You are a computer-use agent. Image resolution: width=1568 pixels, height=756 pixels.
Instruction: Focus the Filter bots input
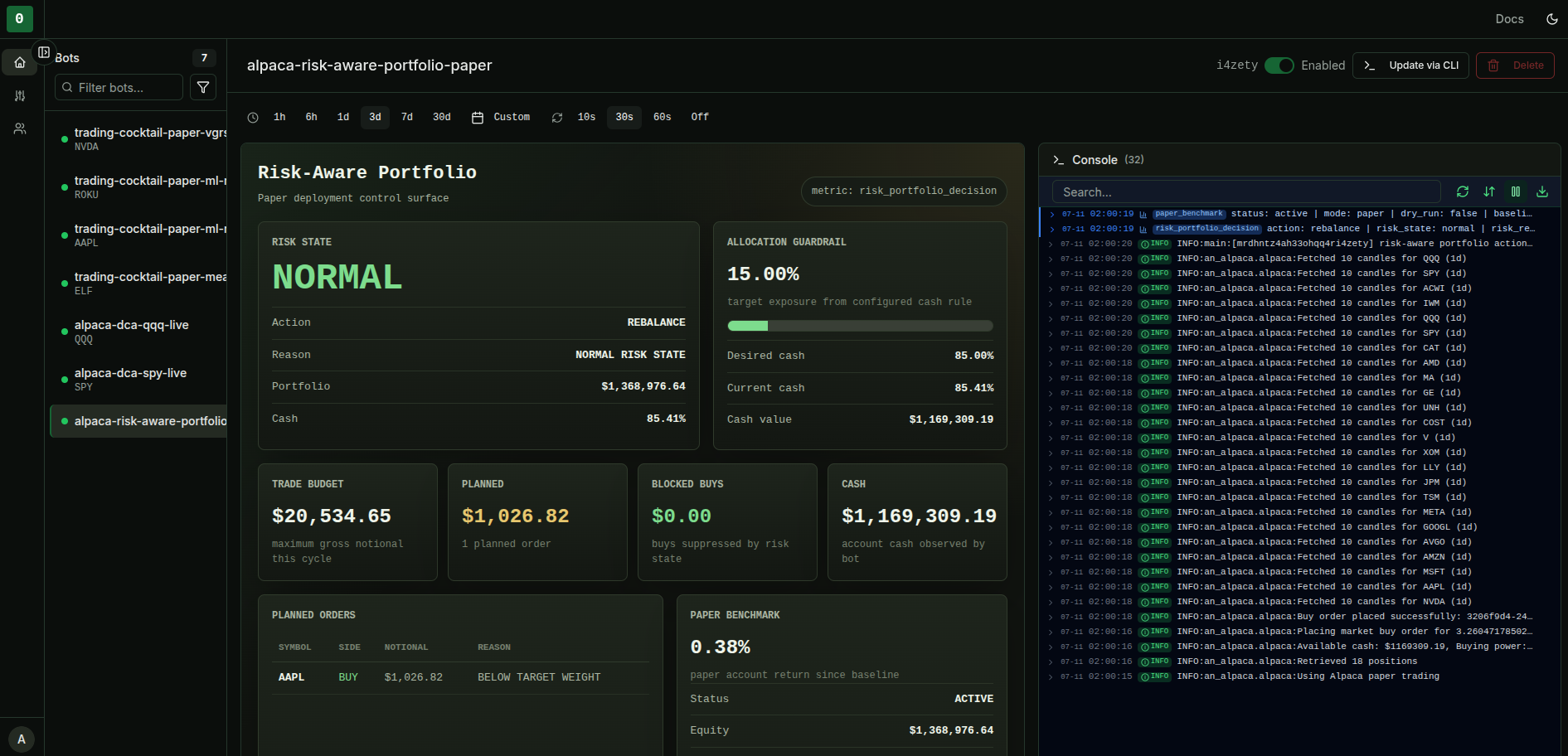[119, 87]
